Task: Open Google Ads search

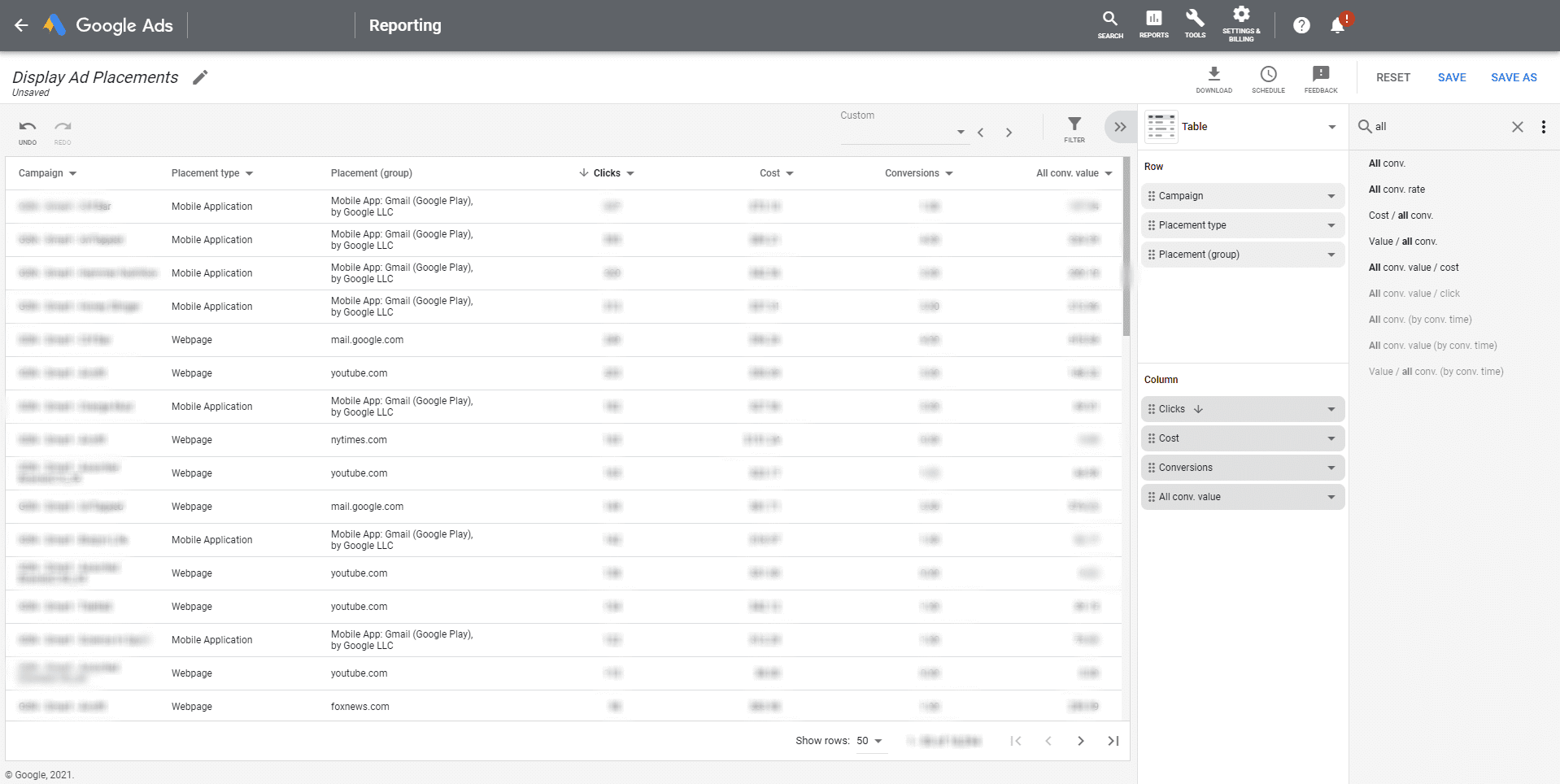Action: [1109, 23]
